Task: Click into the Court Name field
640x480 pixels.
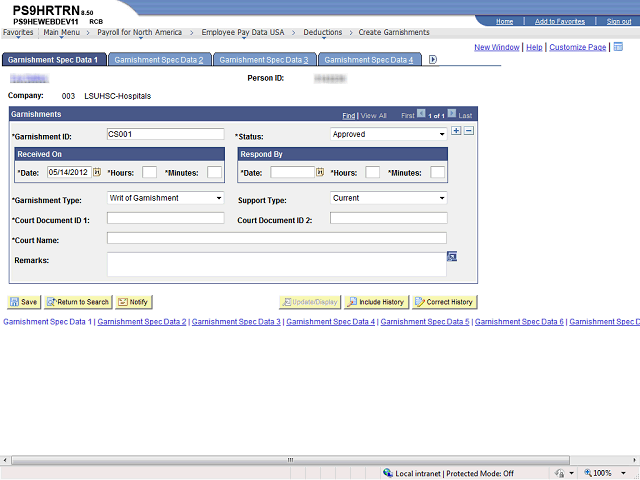Action: (276, 238)
